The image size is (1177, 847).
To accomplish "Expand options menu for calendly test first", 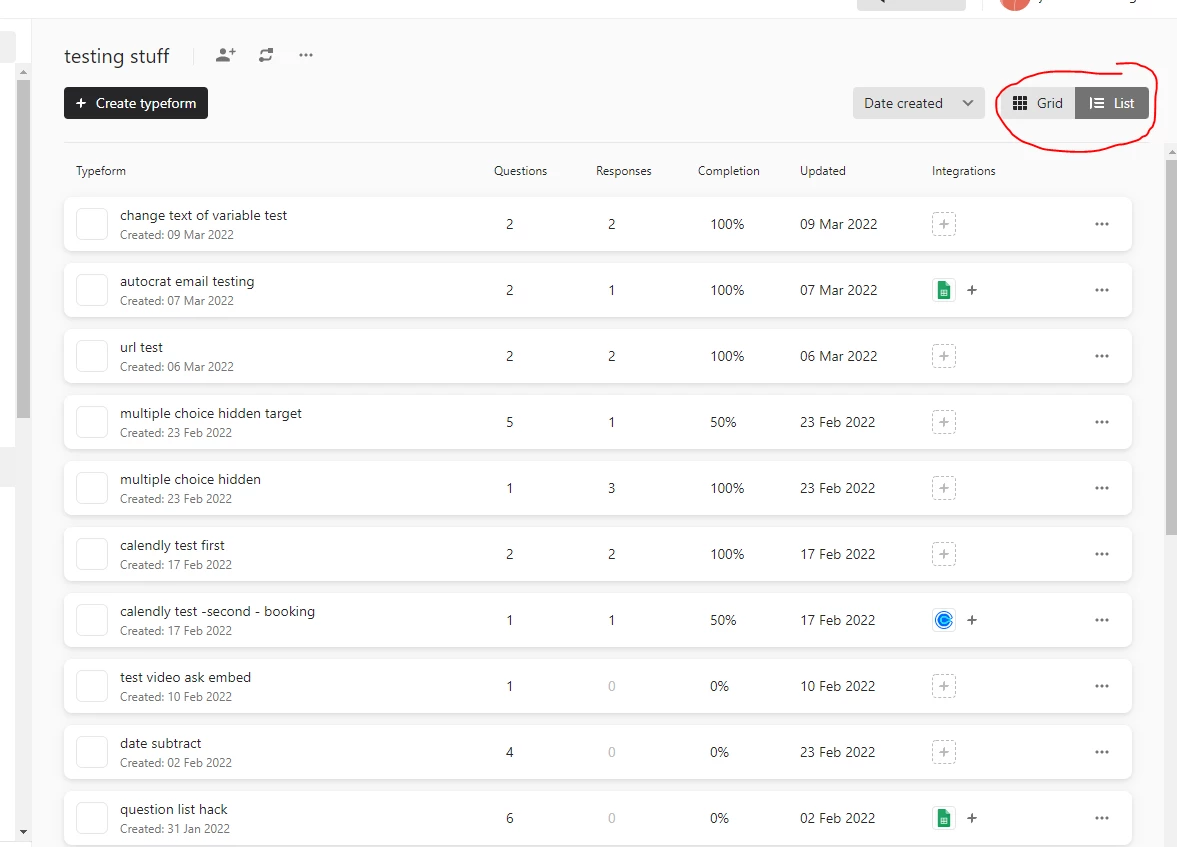I will click(x=1101, y=554).
